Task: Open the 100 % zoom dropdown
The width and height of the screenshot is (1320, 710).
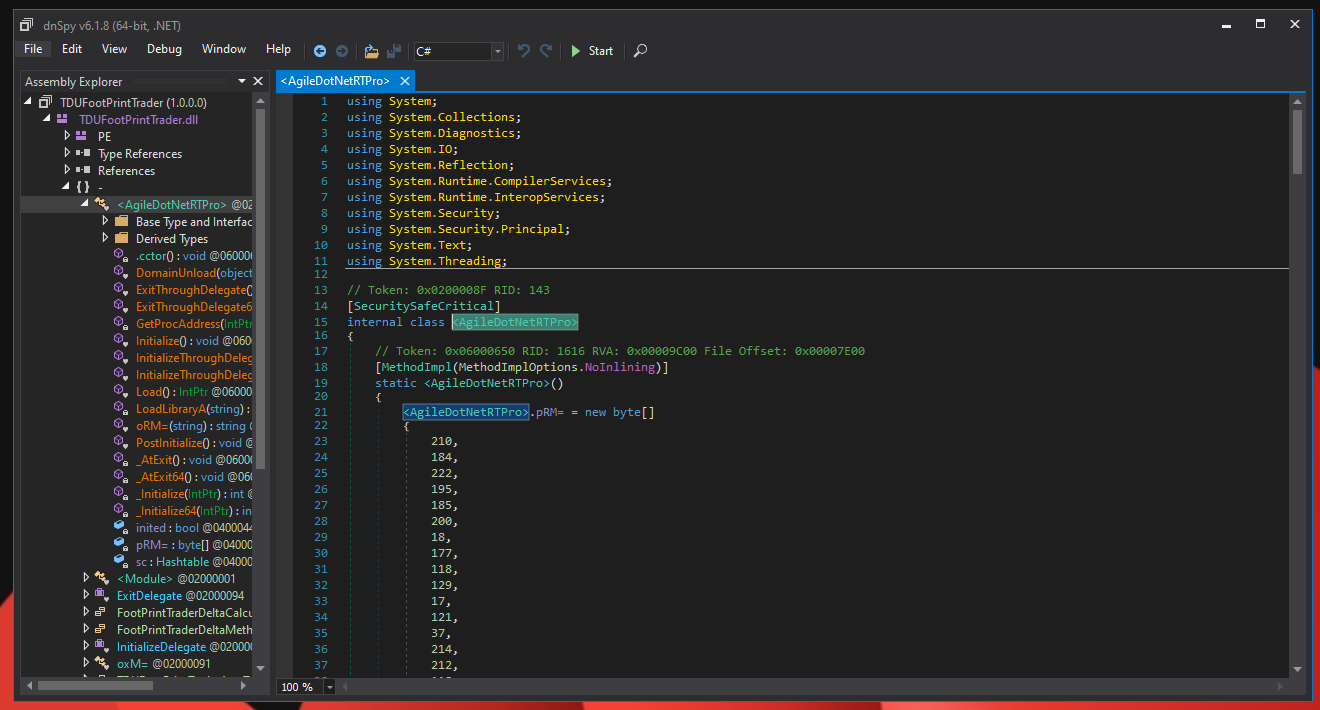Action: click(x=330, y=687)
